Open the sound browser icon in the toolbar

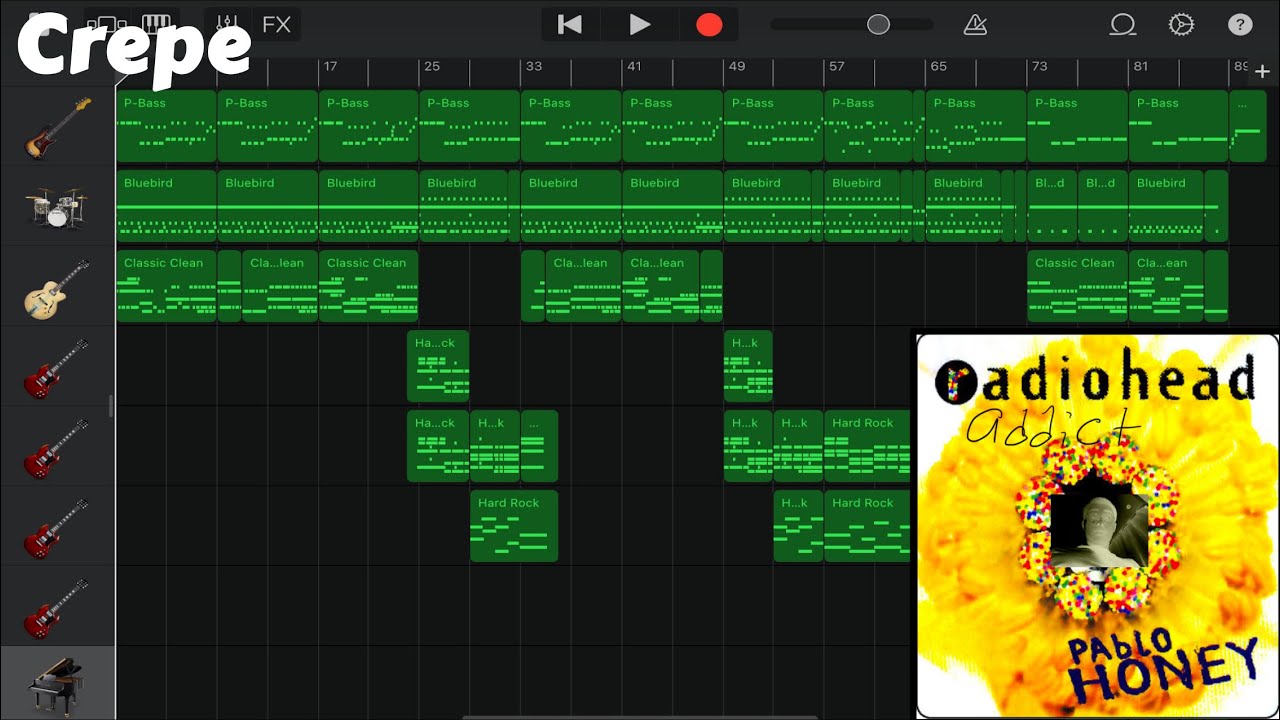(x=104, y=24)
